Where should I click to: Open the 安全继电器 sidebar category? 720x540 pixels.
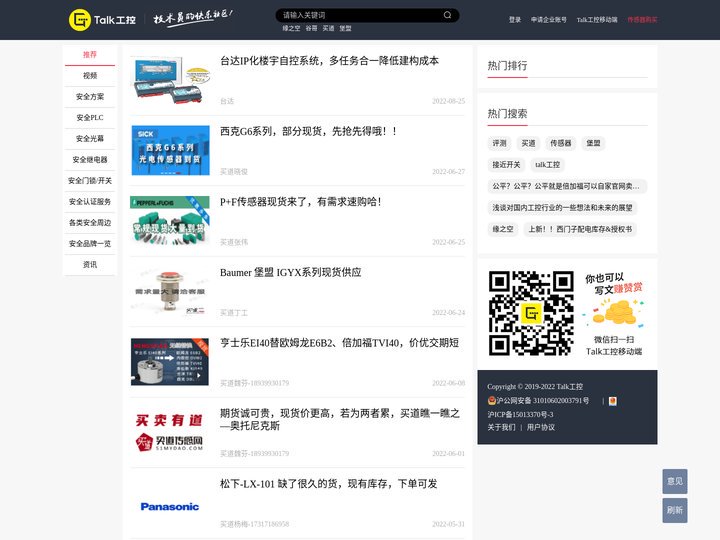click(x=90, y=160)
